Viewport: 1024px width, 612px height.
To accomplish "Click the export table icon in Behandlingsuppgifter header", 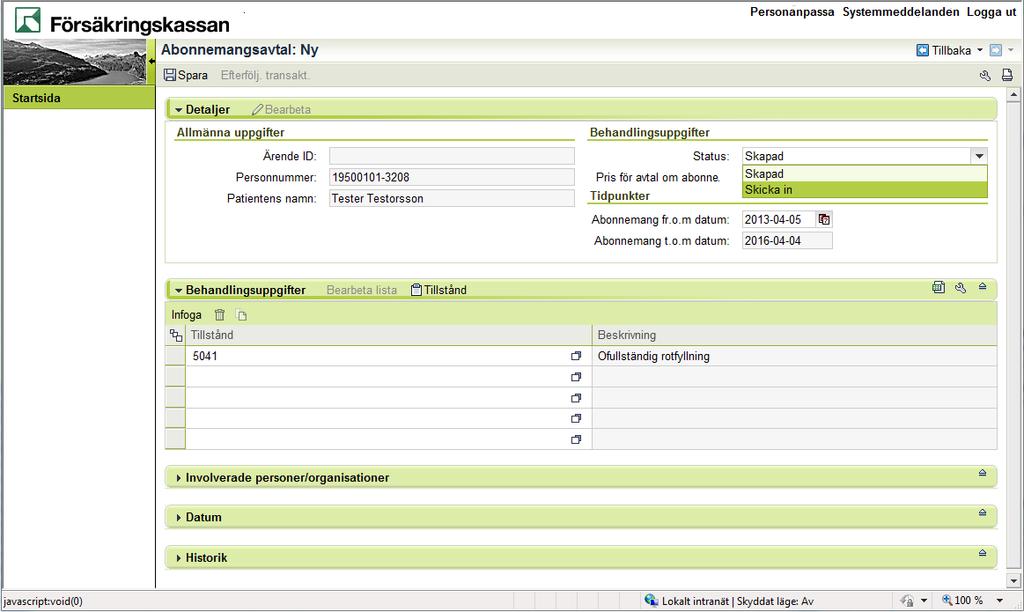I will click(x=938, y=287).
